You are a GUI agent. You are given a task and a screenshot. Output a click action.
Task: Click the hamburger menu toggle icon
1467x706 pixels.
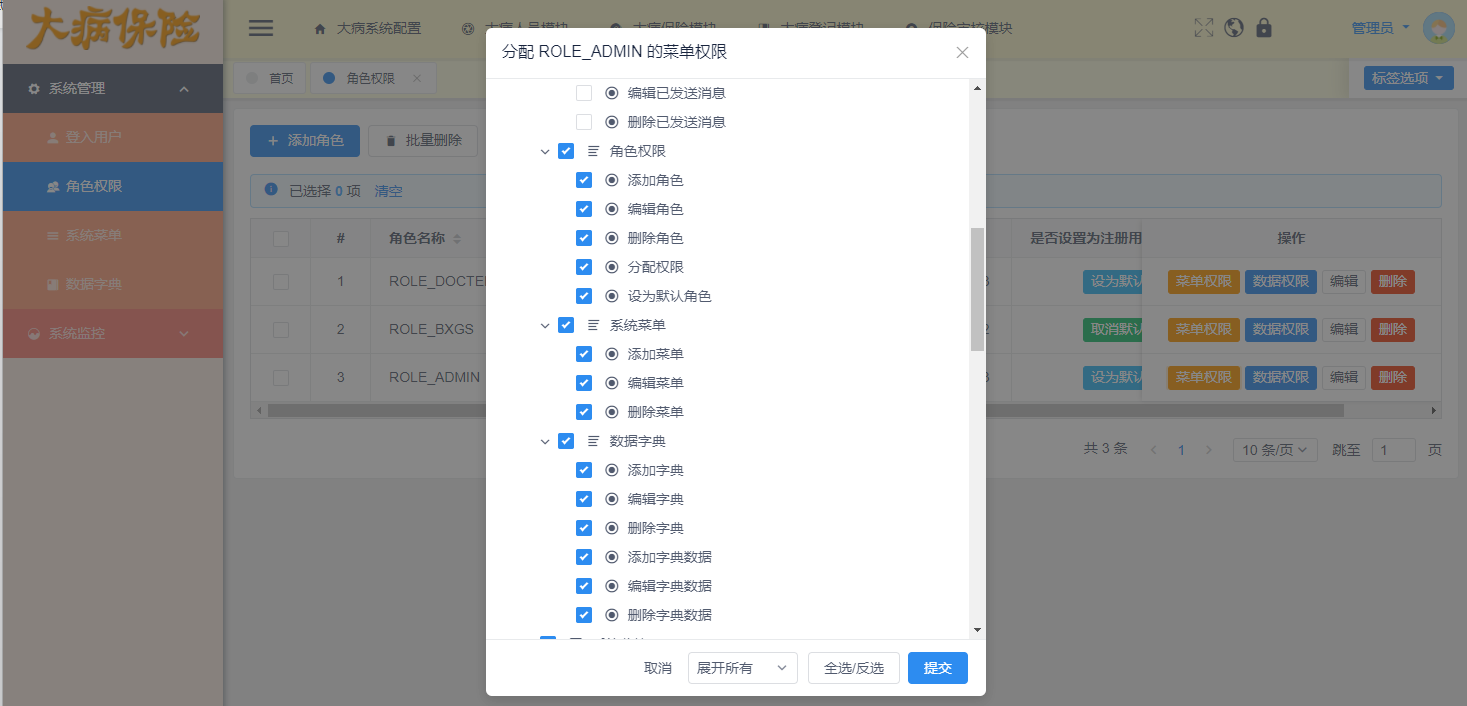261,28
